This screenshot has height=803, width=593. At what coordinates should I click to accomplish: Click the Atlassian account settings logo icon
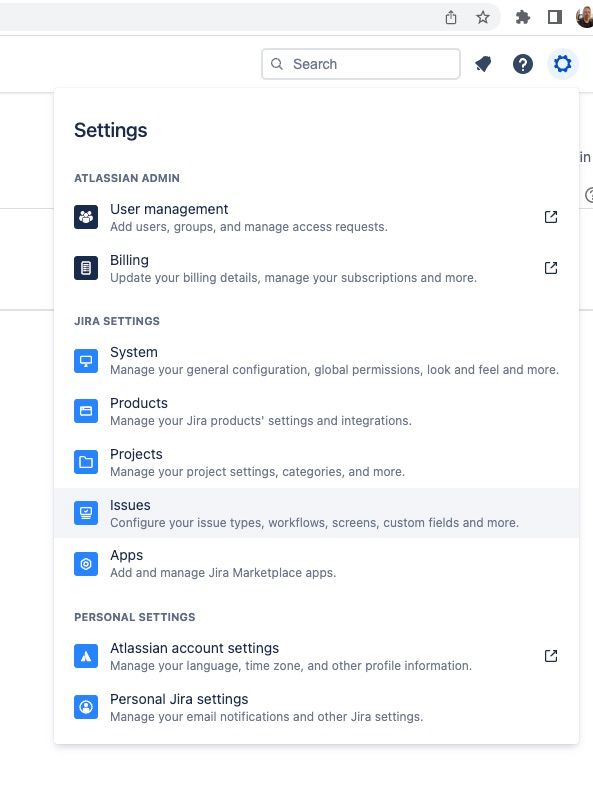click(x=86, y=656)
